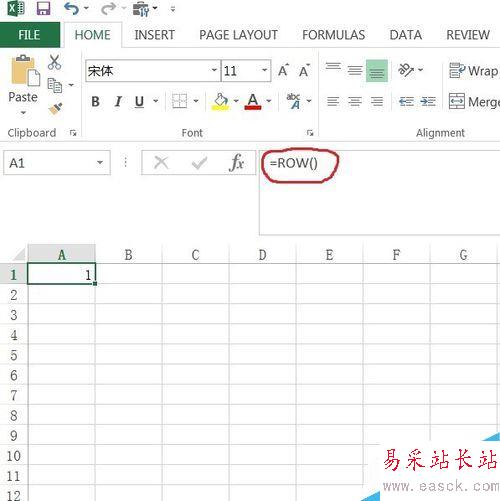This screenshot has width=500, height=501.
Task: Click the Insert Function fx icon
Action: (237, 163)
